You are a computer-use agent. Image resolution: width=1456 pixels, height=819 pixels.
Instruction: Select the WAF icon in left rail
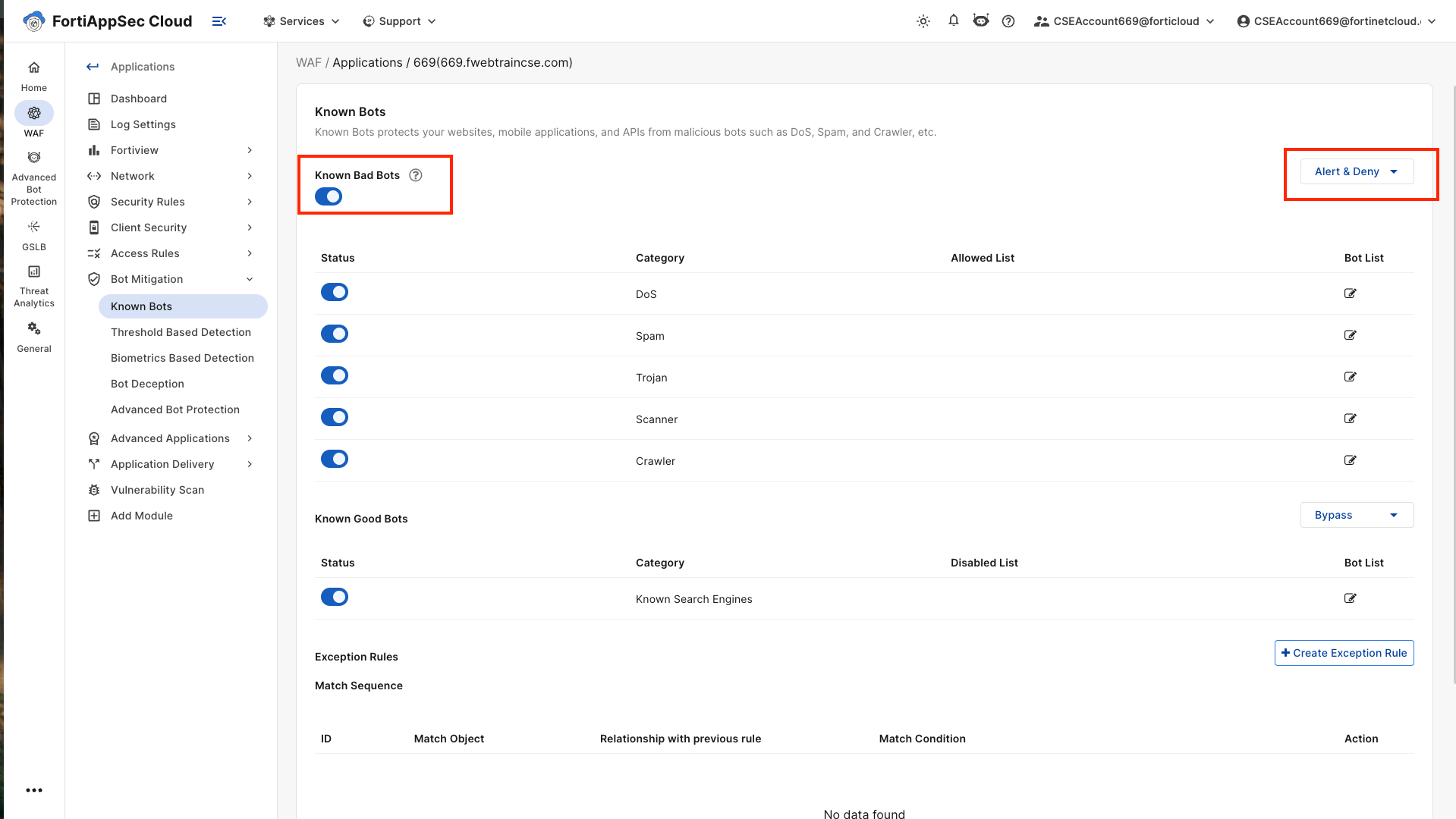[x=34, y=113]
